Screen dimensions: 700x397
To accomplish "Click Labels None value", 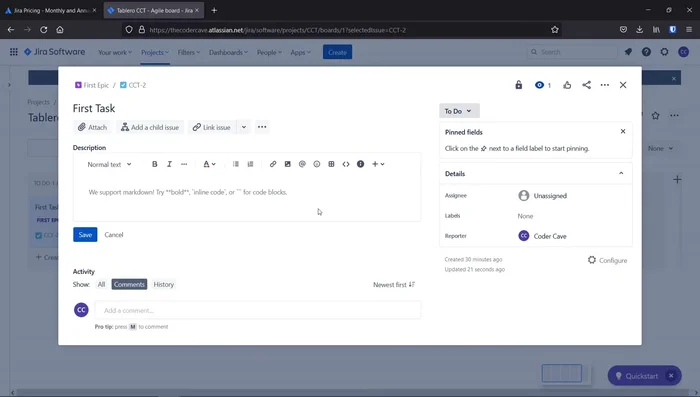I will 525,216.
